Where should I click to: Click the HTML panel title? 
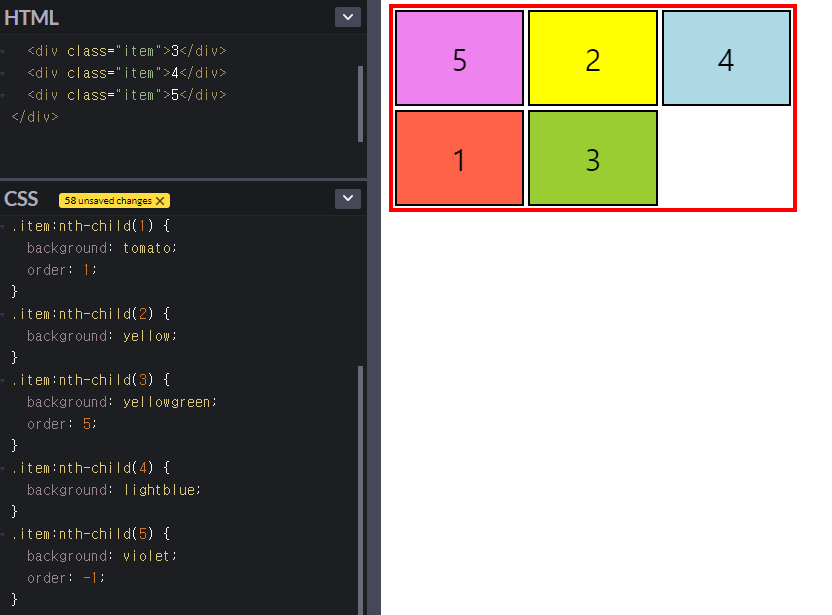point(31,18)
